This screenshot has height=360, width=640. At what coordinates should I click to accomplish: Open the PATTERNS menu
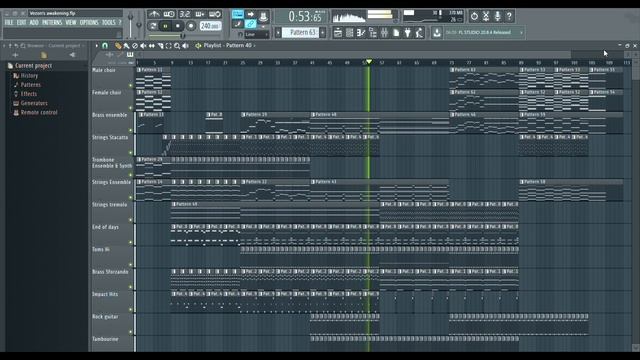pos(52,22)
